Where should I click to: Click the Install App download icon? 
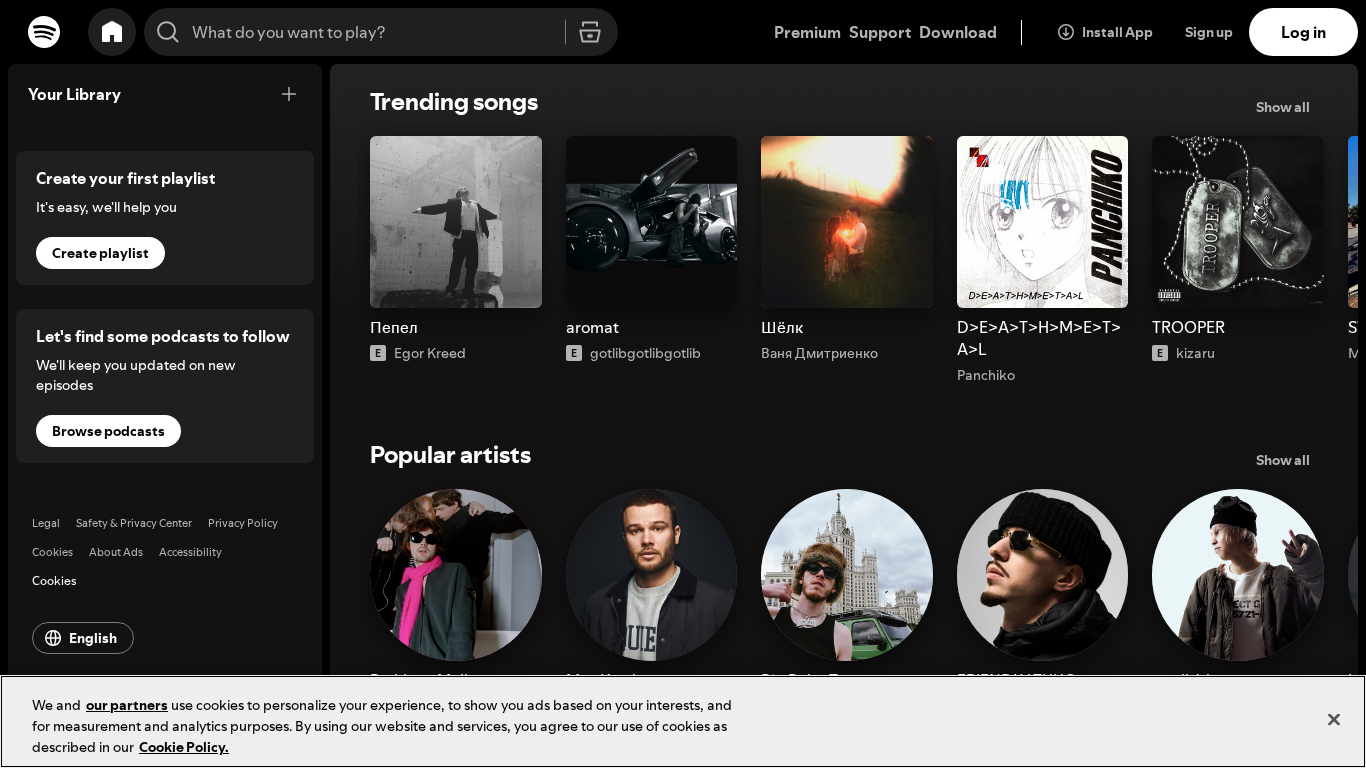1066,32
